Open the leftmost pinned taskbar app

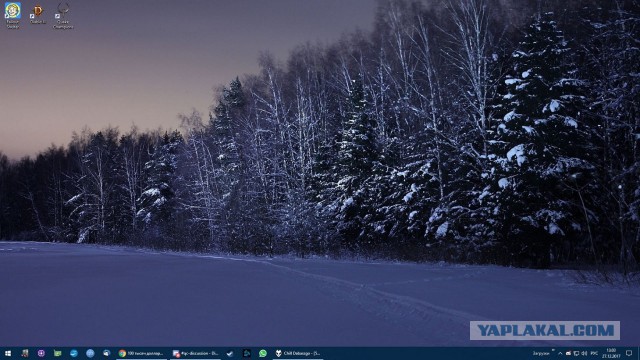[x=25, y=353]
